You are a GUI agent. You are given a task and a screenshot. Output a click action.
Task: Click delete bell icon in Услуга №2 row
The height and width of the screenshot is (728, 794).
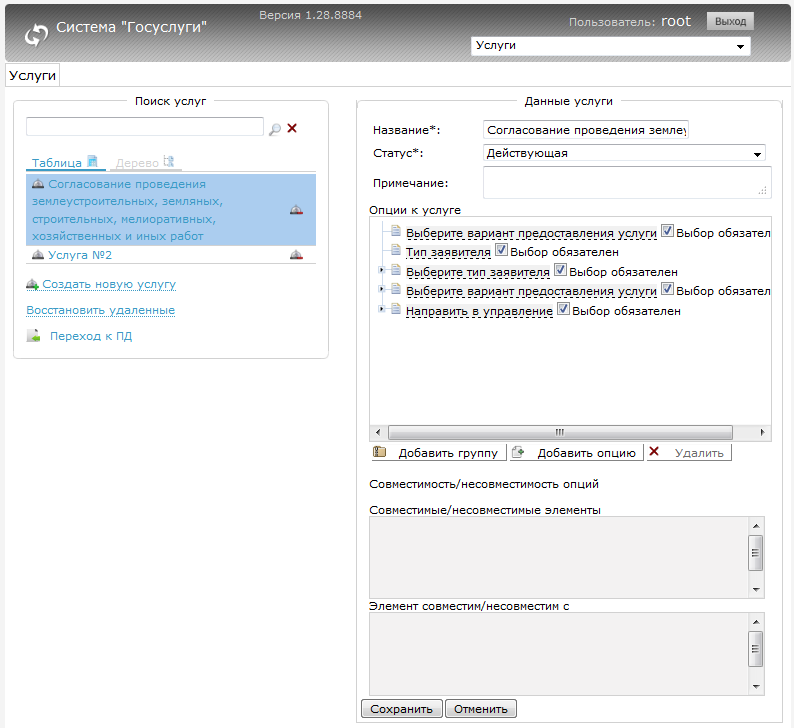click(296, 255)
